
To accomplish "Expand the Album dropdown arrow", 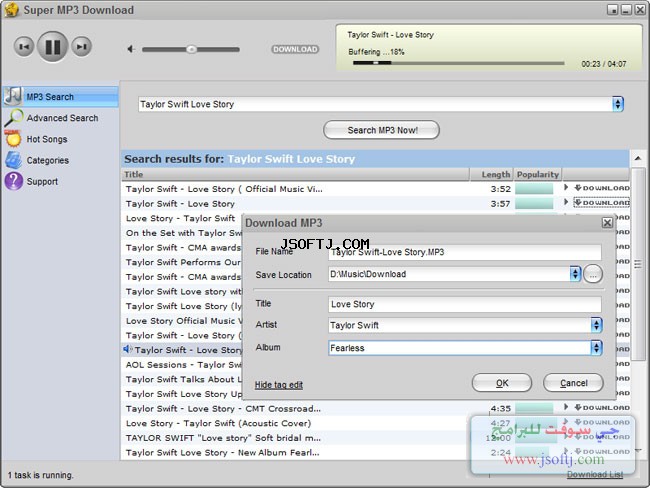I will coord(596,348).
